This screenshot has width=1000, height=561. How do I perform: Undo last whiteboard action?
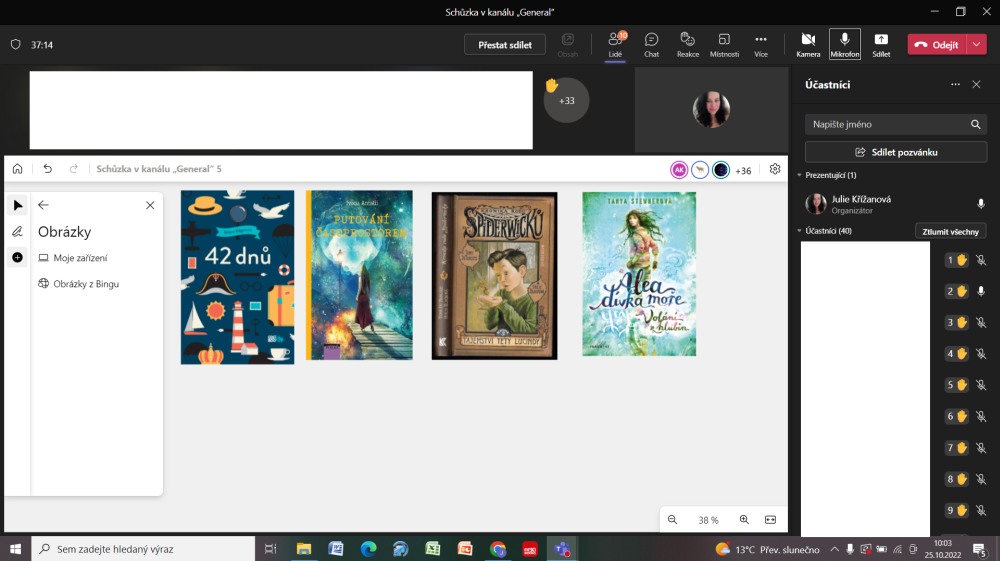click(x=47, y=169)
